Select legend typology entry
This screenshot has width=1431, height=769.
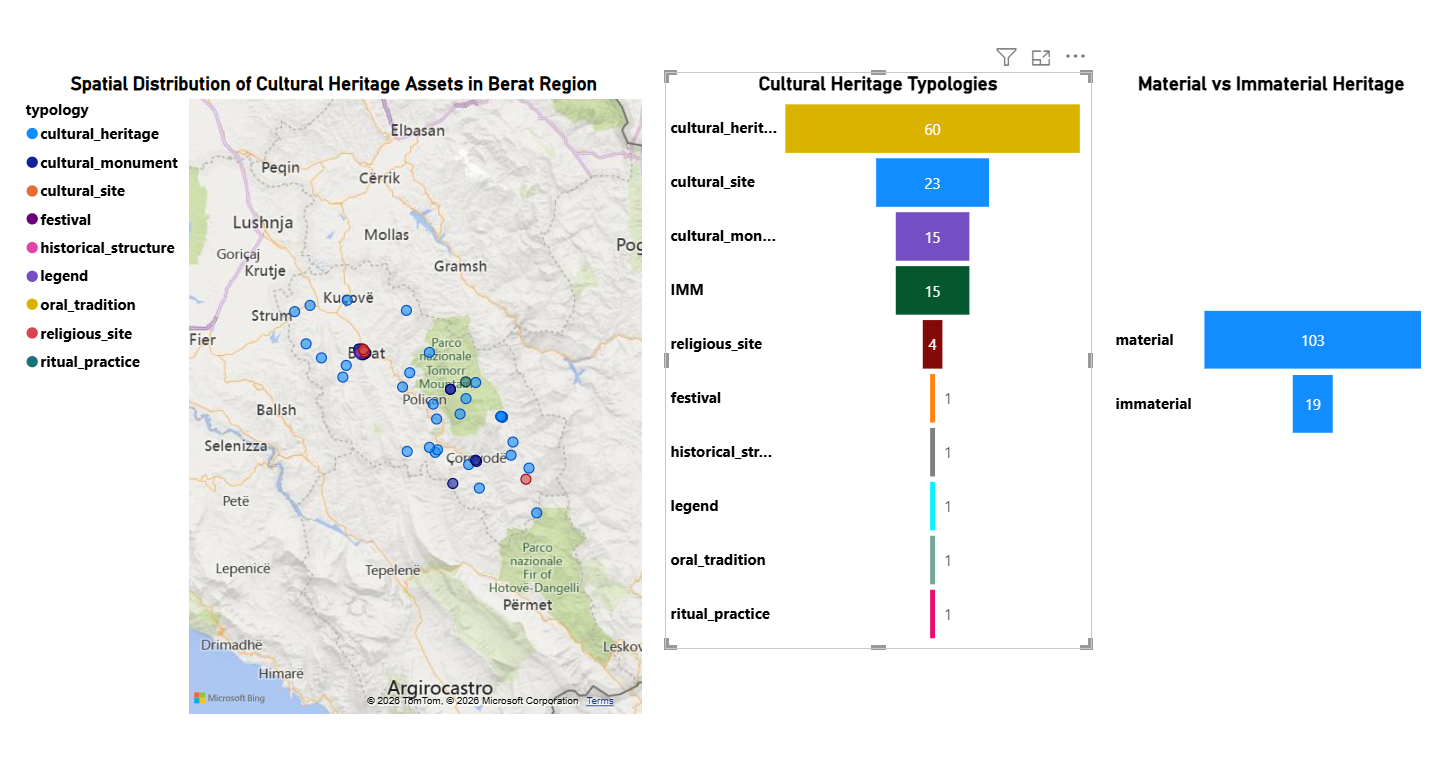pyautogui.click(x=57, y=276)
